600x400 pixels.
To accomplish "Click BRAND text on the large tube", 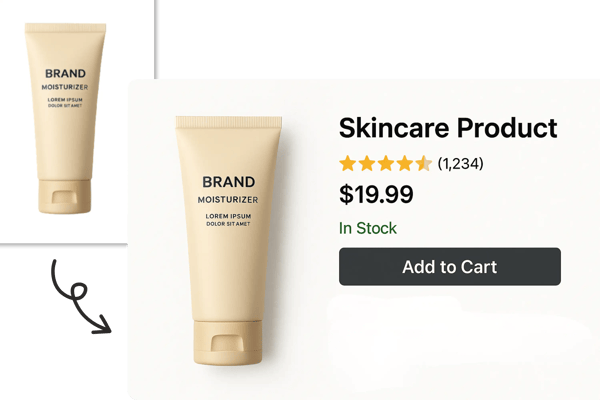I will click(x=228, y=182).
